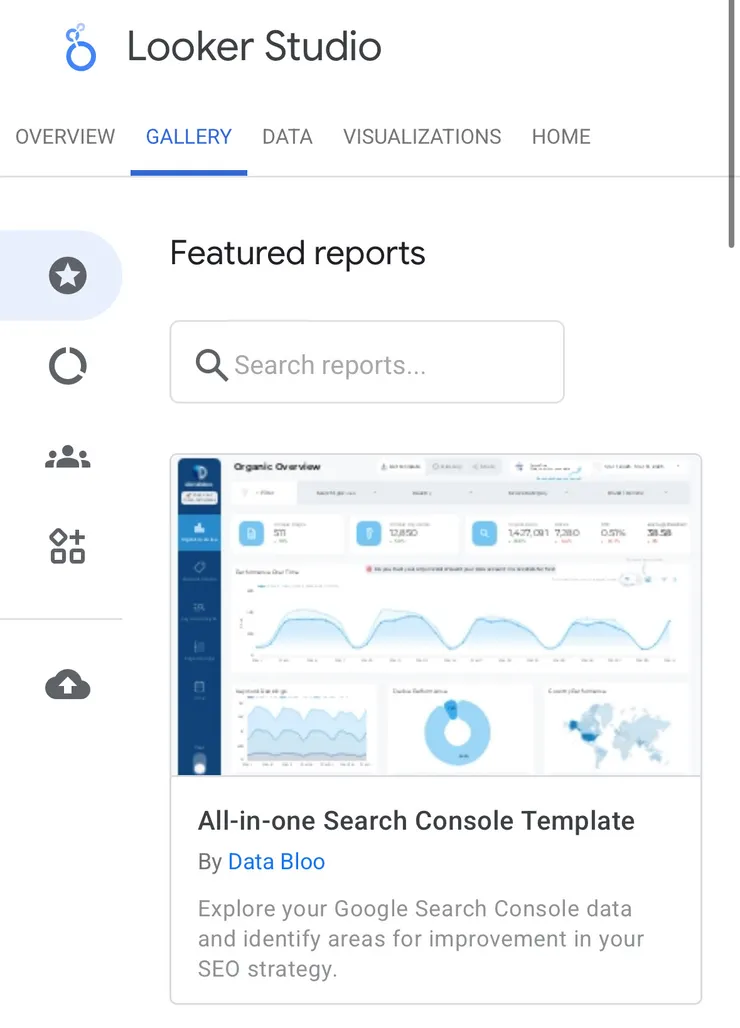The height and width of the screenshot is (1028, 740).
Task: Click the Explore your Google Search Console description
Action: [421, 939]
